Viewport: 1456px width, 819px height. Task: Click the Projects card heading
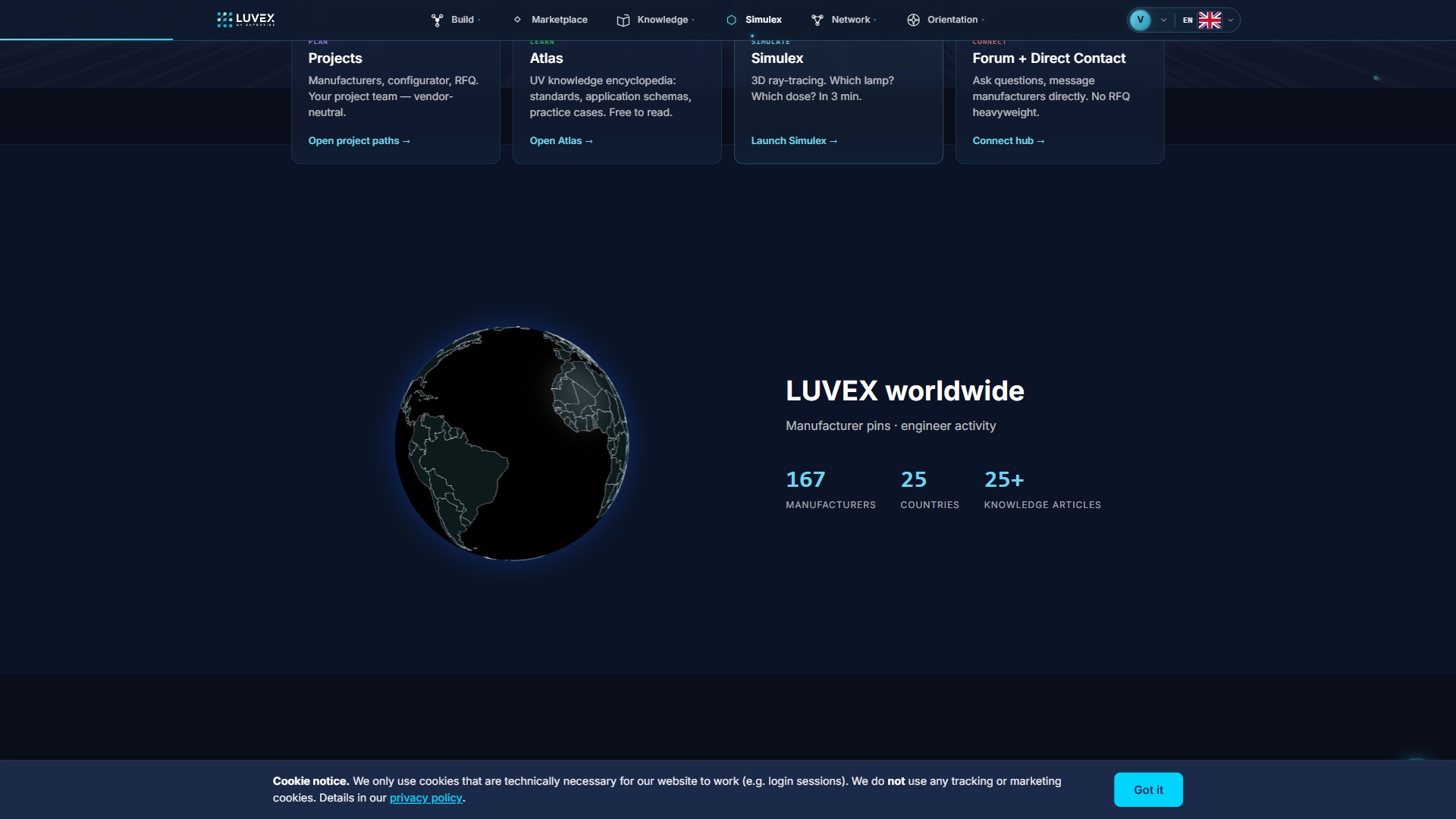click(x=335, y=58)
